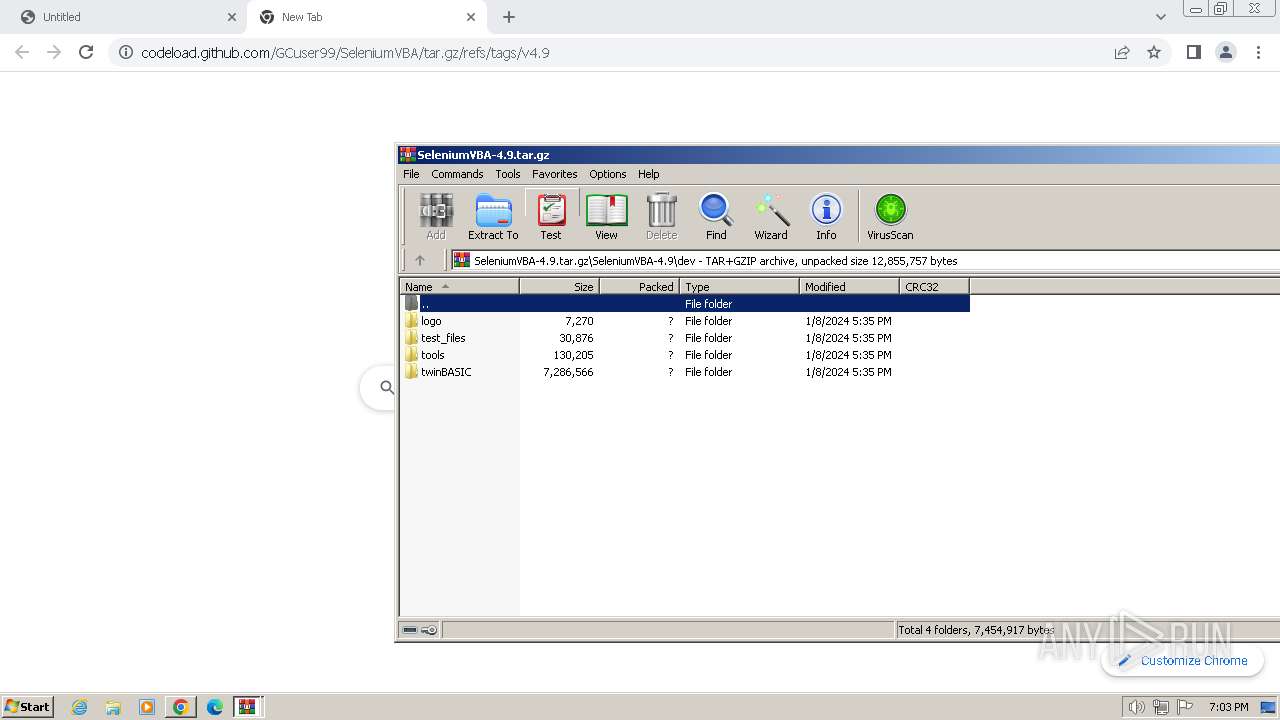Open the Help menu
This screenshot has height=720, width=1280.
(x=648, y=174)
